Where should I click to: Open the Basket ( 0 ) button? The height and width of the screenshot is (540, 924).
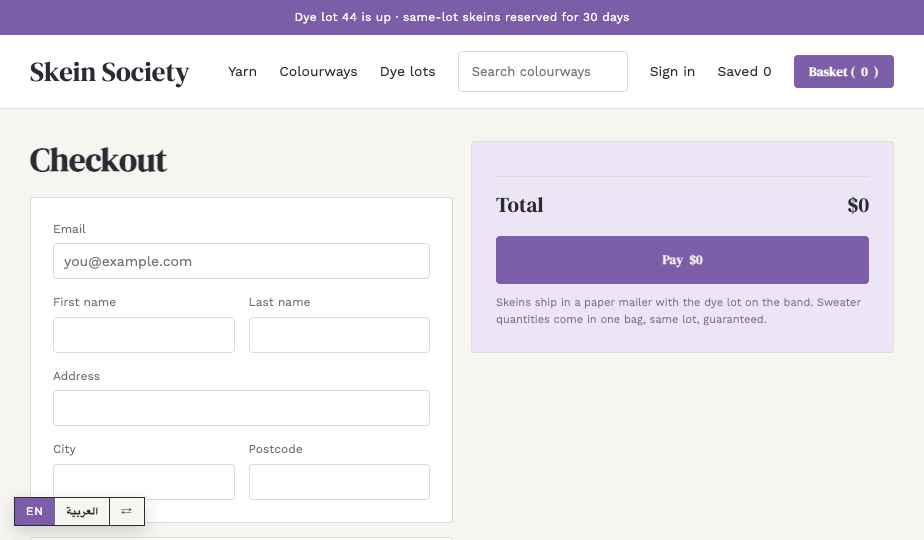tap(843, 71)
